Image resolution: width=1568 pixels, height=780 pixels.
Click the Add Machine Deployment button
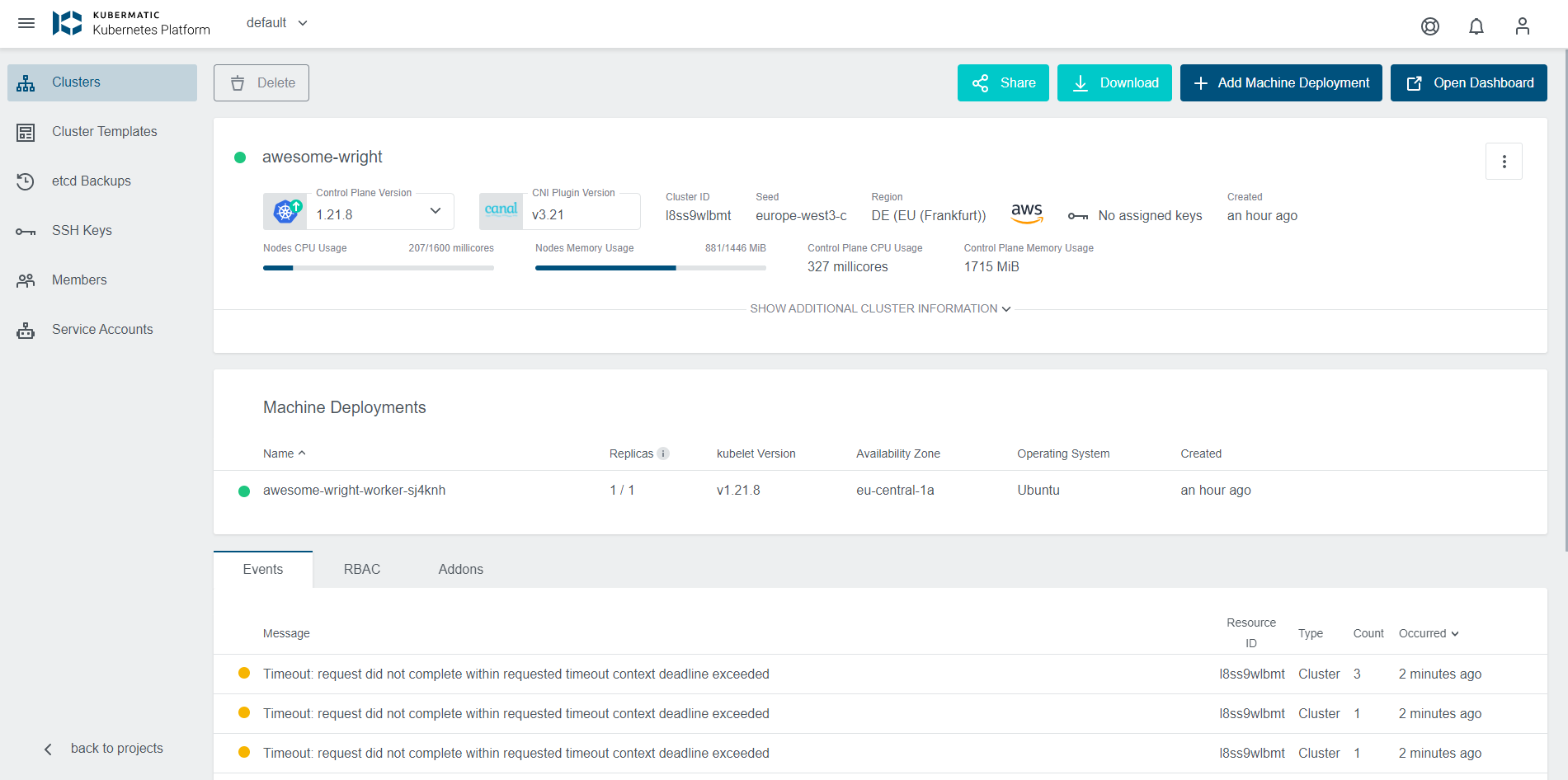pyautogui.click(x=1281, y=82)
